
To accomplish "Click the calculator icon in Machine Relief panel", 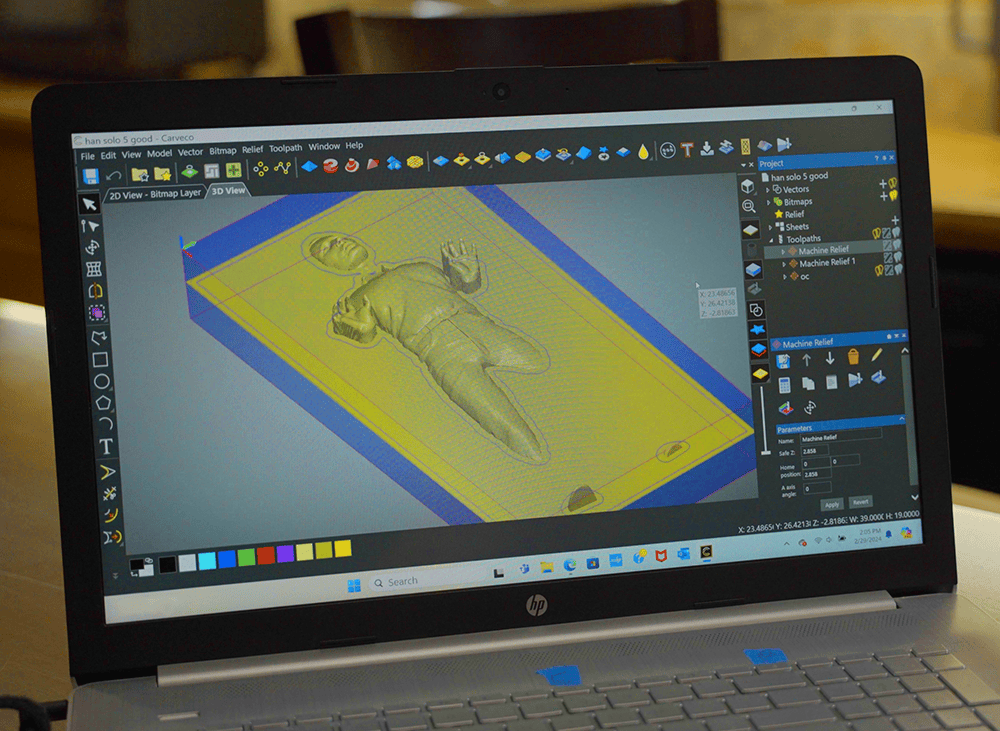I will pos(784,385).
